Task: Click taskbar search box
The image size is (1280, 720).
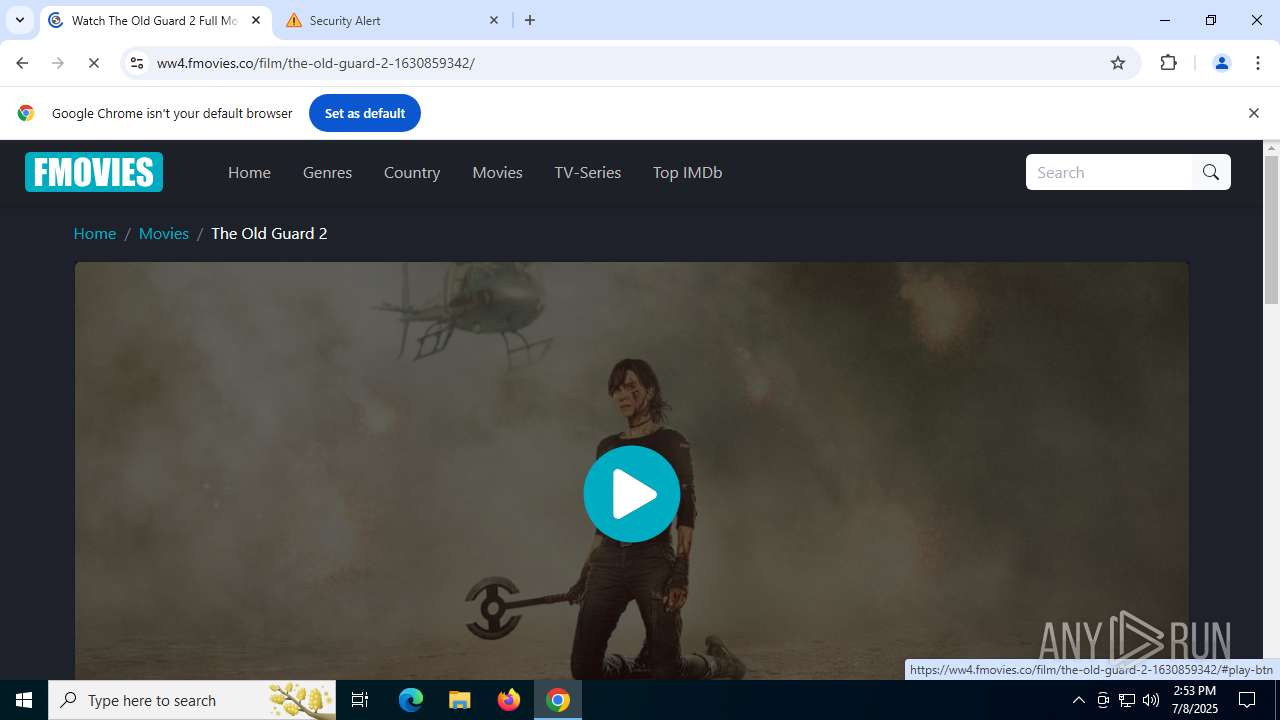Action: click(193, 700)
